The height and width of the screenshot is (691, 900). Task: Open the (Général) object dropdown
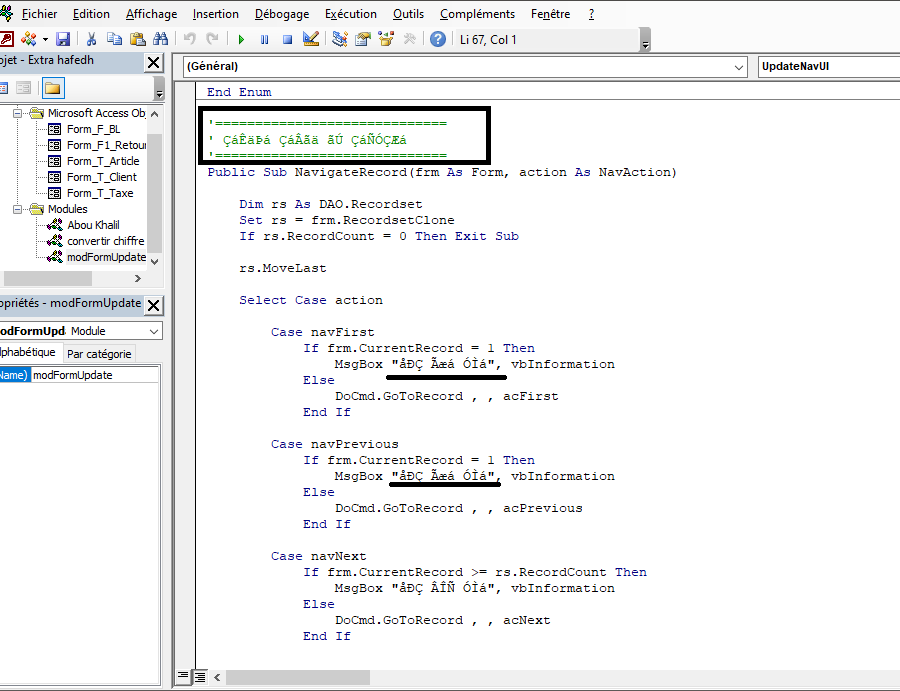pyautogui.click(x=739, y=67)
